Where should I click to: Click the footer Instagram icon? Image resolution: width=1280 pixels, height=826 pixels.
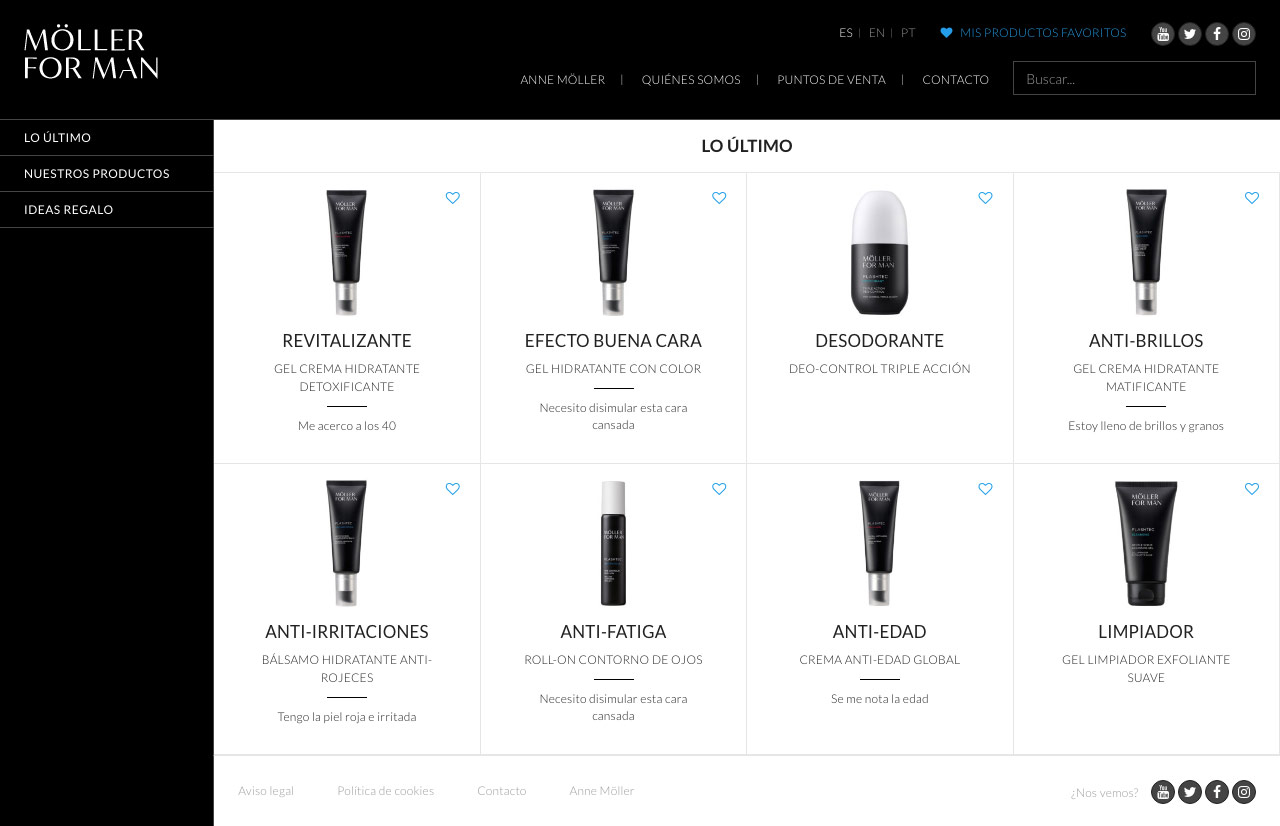pos(1244,792)
